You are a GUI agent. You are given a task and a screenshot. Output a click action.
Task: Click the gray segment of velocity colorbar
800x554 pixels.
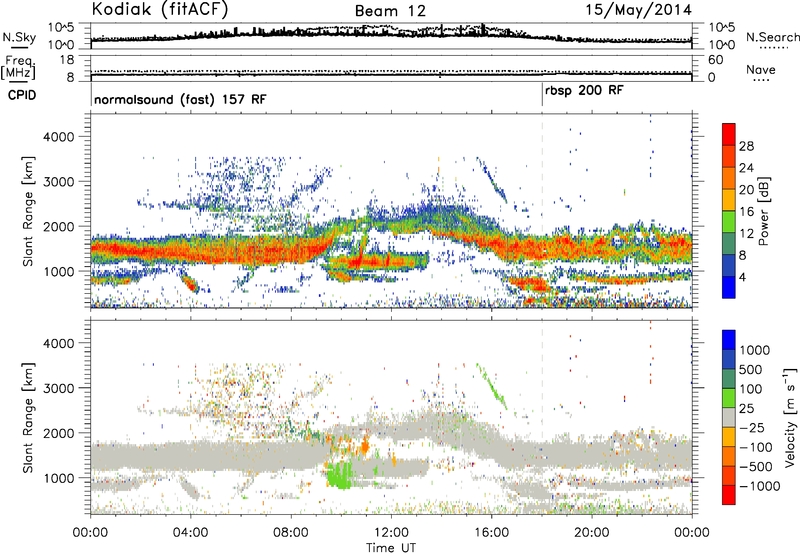[729, 417]
